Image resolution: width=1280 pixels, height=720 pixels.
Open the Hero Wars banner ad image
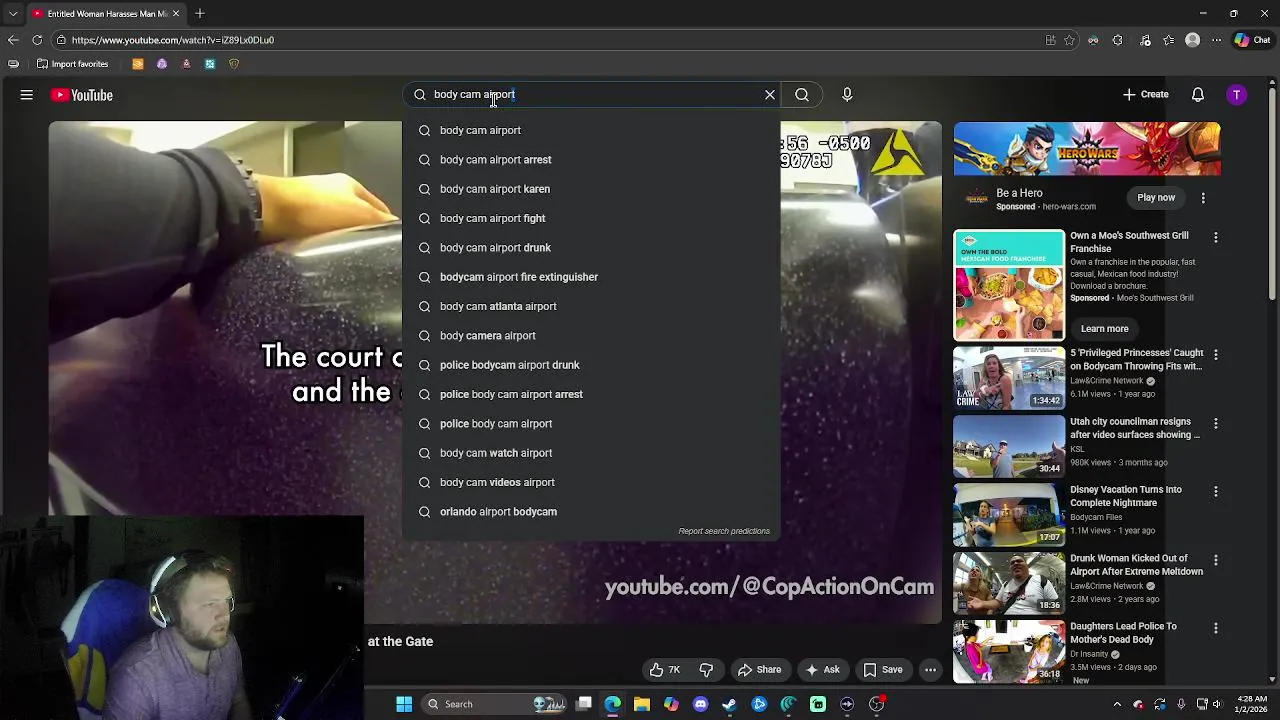pyautogui.click(x=1087, y=149)
